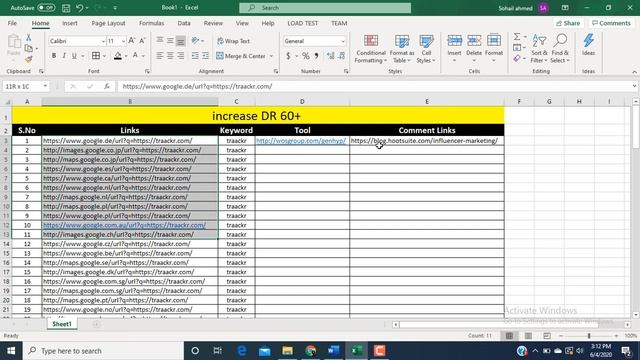Click the Format cells icon
The width and height of the screenshot is (640, 360).
coord(494,41)
